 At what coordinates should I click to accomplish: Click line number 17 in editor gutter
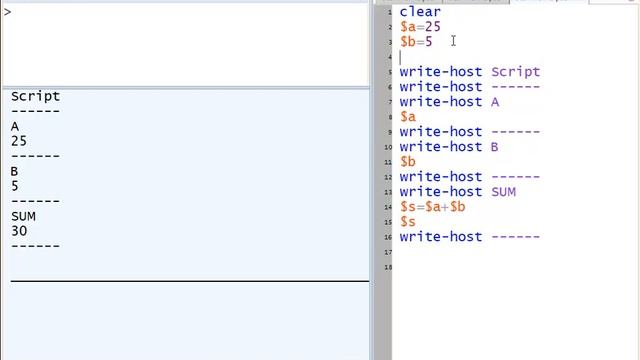point(388,252)
